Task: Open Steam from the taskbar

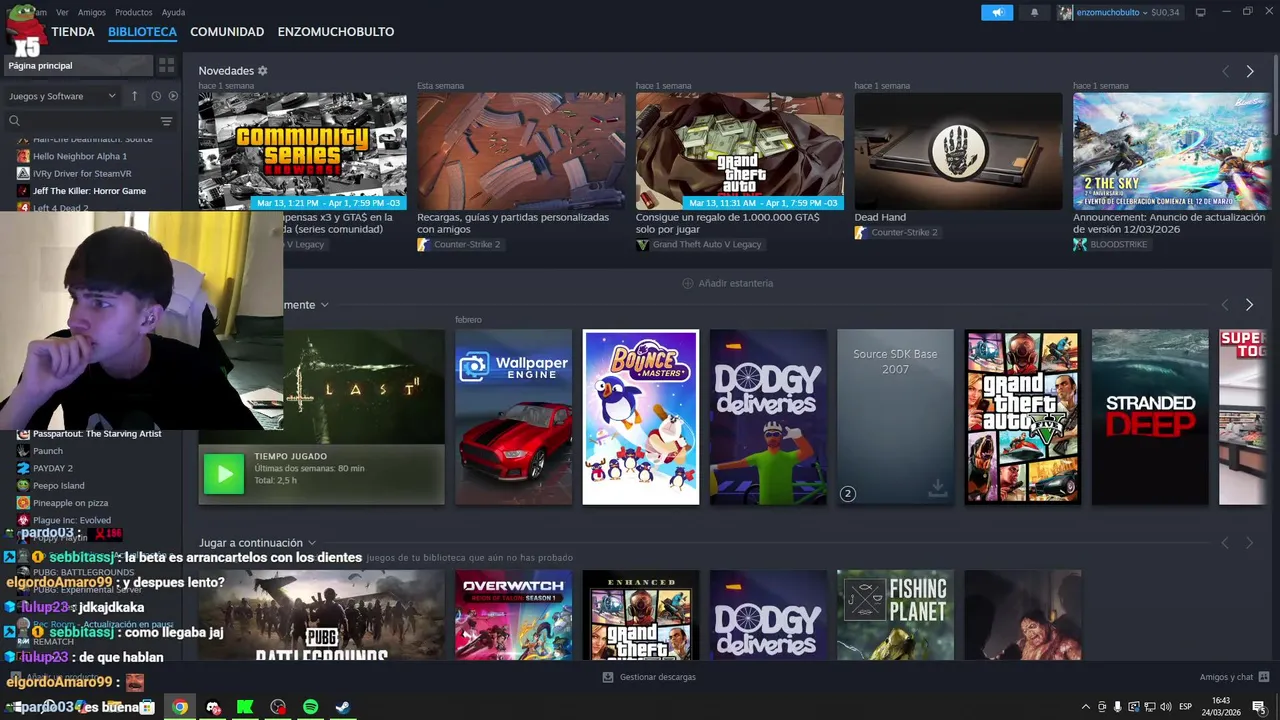Action: (342, 707)
